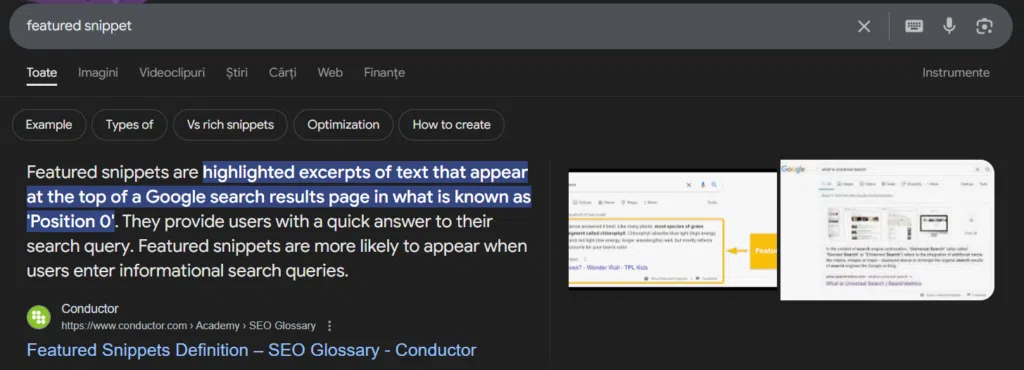Click inside the featured snippet search field
This screenshot has height=370, width=1024.
click(431, 26)
